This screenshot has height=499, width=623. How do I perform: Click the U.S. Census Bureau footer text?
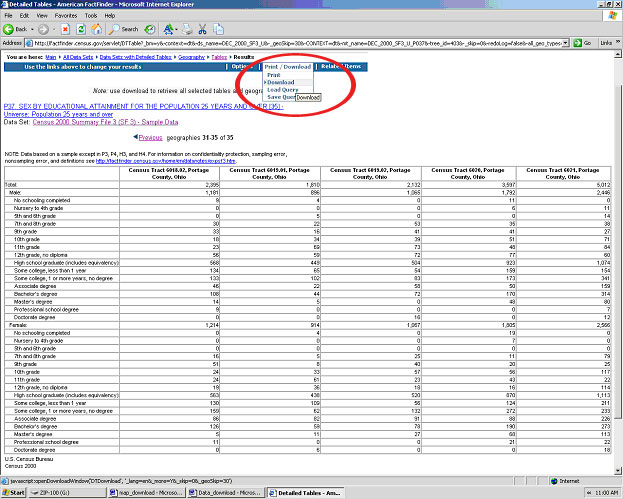coord(29,459)
